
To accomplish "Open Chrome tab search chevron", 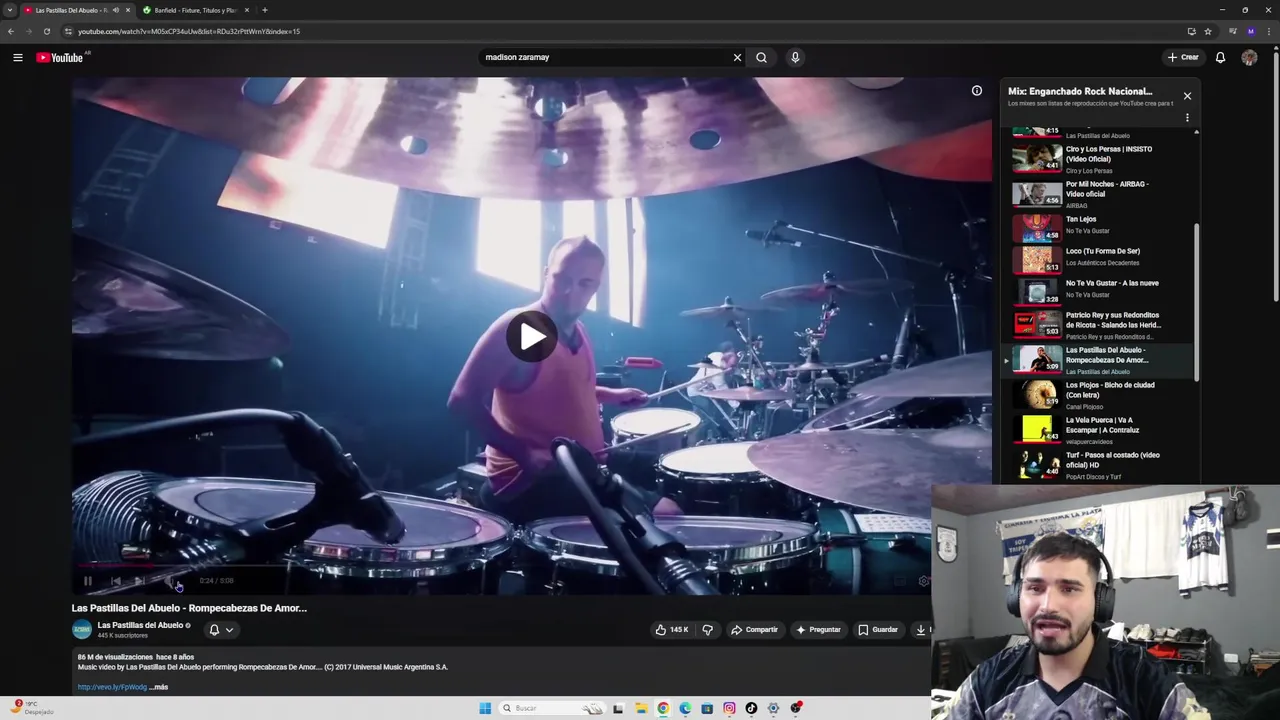I will [9, 10].
